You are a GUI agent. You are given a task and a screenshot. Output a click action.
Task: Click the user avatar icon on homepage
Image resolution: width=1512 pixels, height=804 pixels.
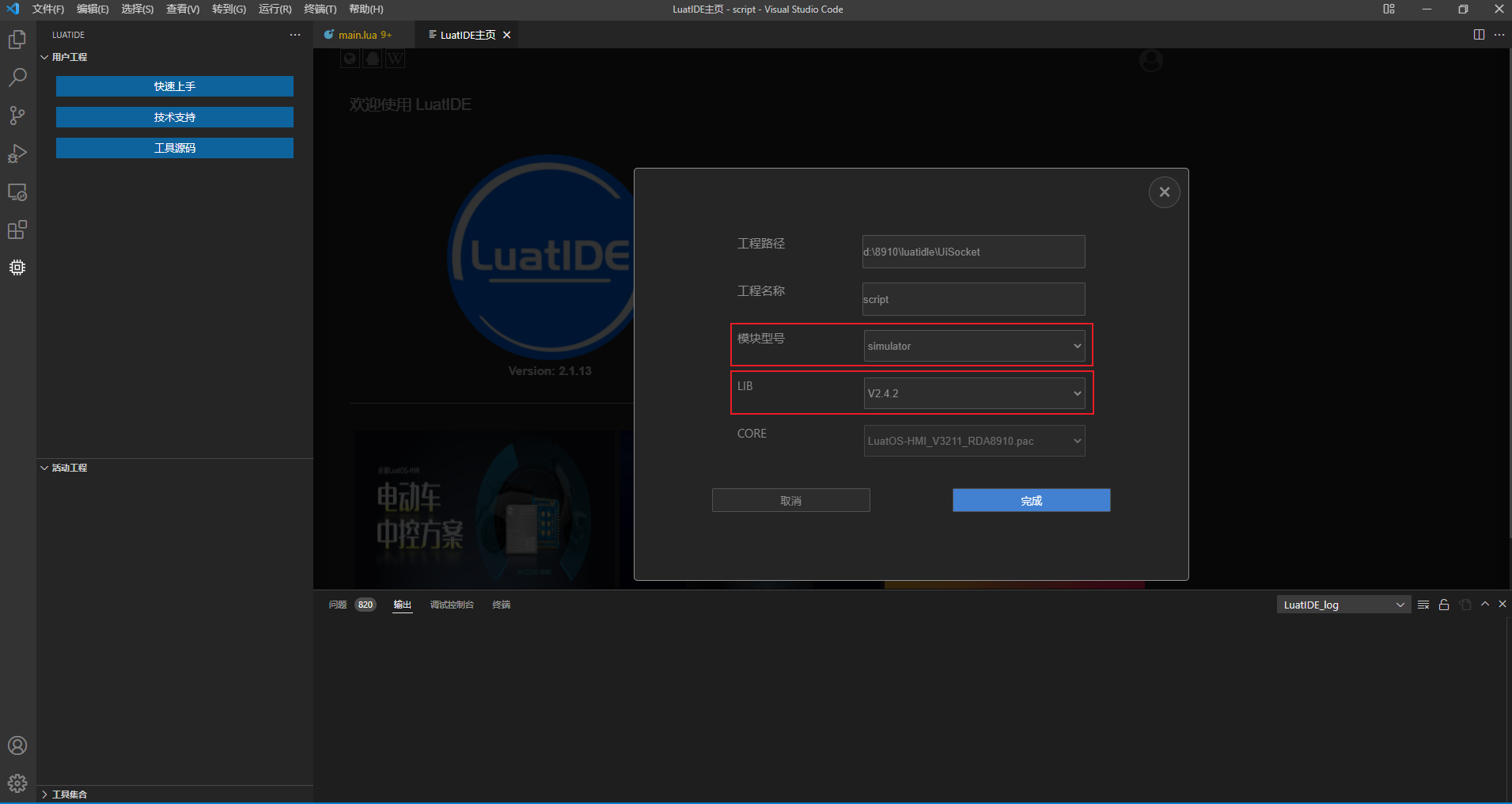click(x=1151, y=60)
